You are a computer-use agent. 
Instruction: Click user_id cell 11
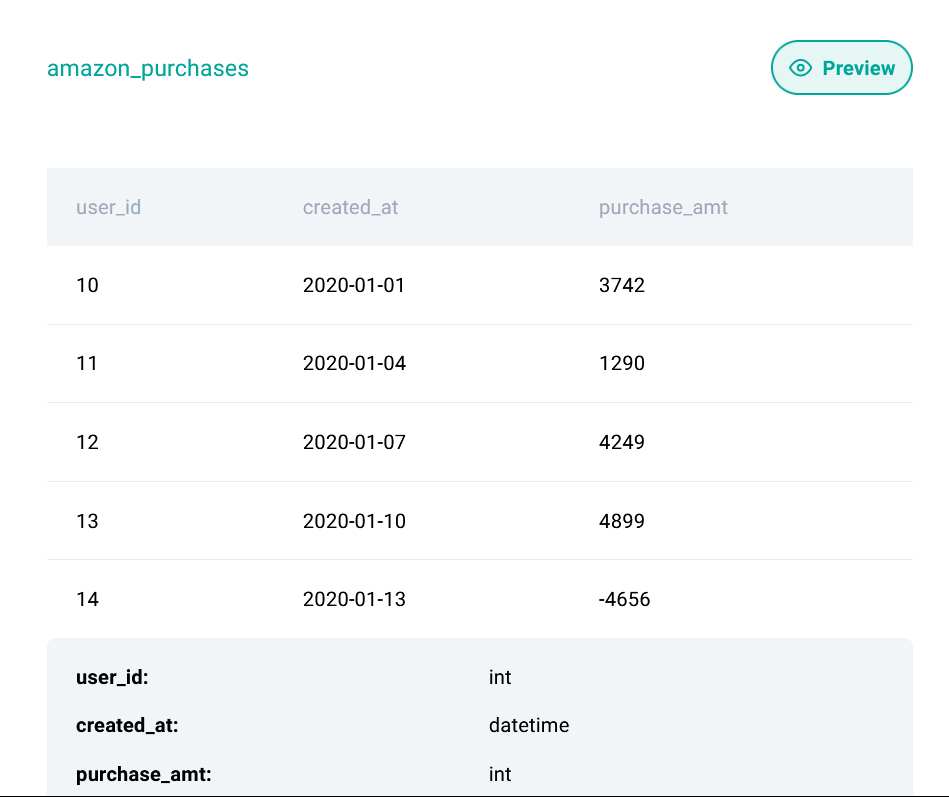pyautogui.click(x=87, y=363)
